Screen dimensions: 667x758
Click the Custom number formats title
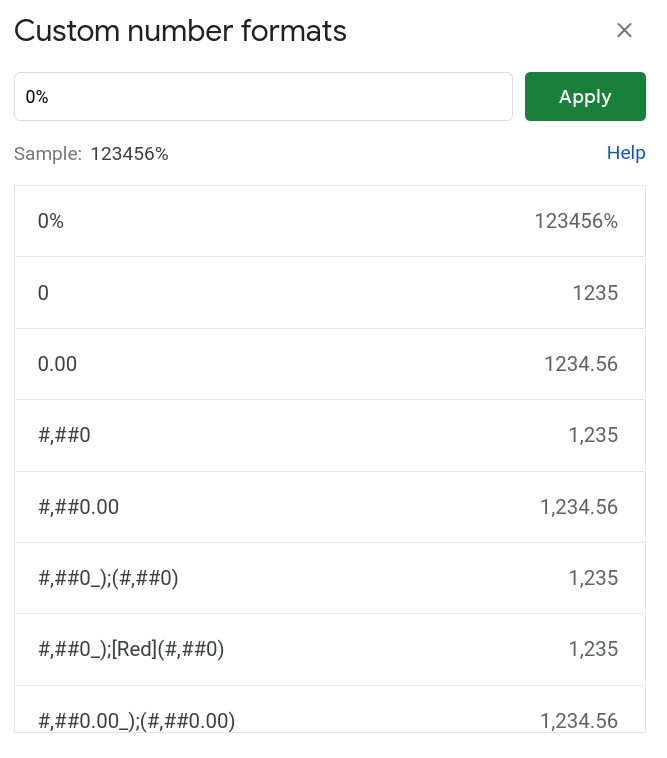[180, 31]
